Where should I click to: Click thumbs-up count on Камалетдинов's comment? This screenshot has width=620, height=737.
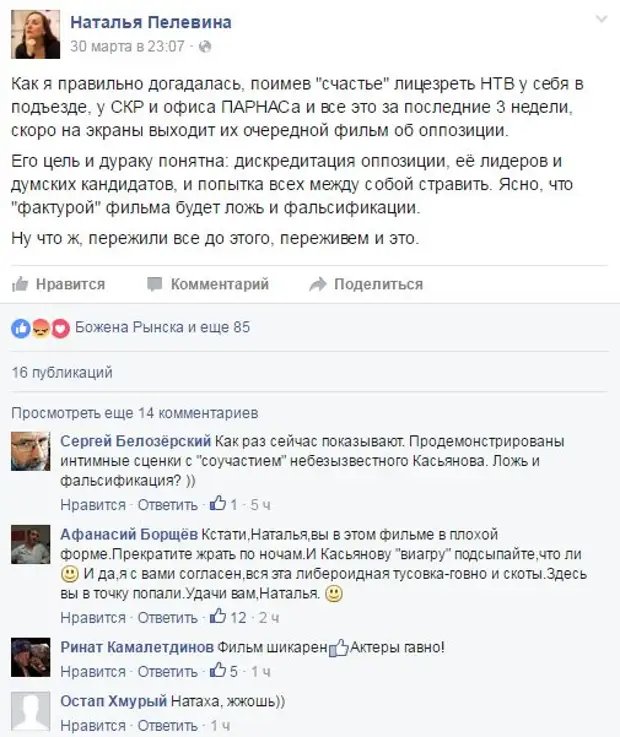coord(223,671)
